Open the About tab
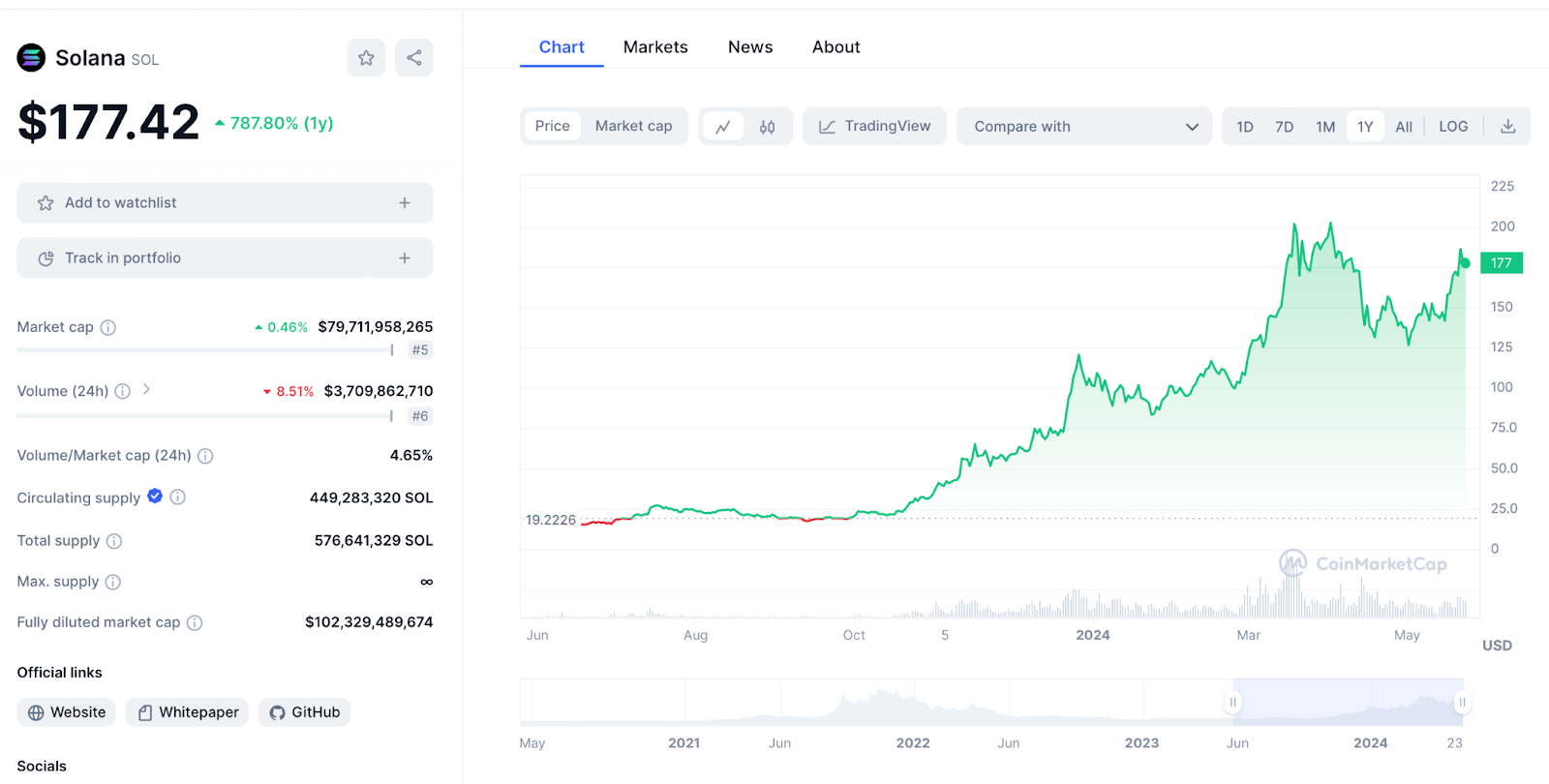 click(x=836, y=47)
